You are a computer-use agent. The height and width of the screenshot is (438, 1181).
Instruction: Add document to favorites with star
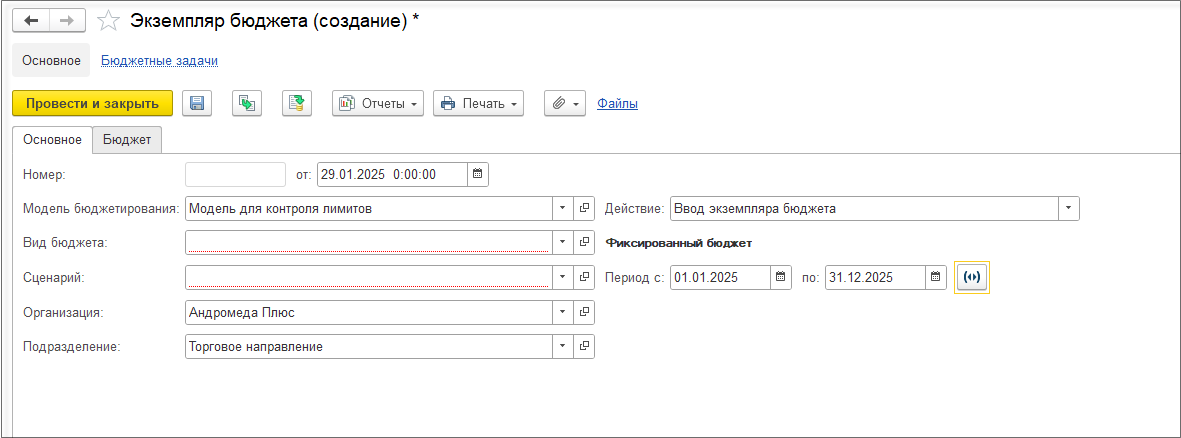tap(109, 21)
